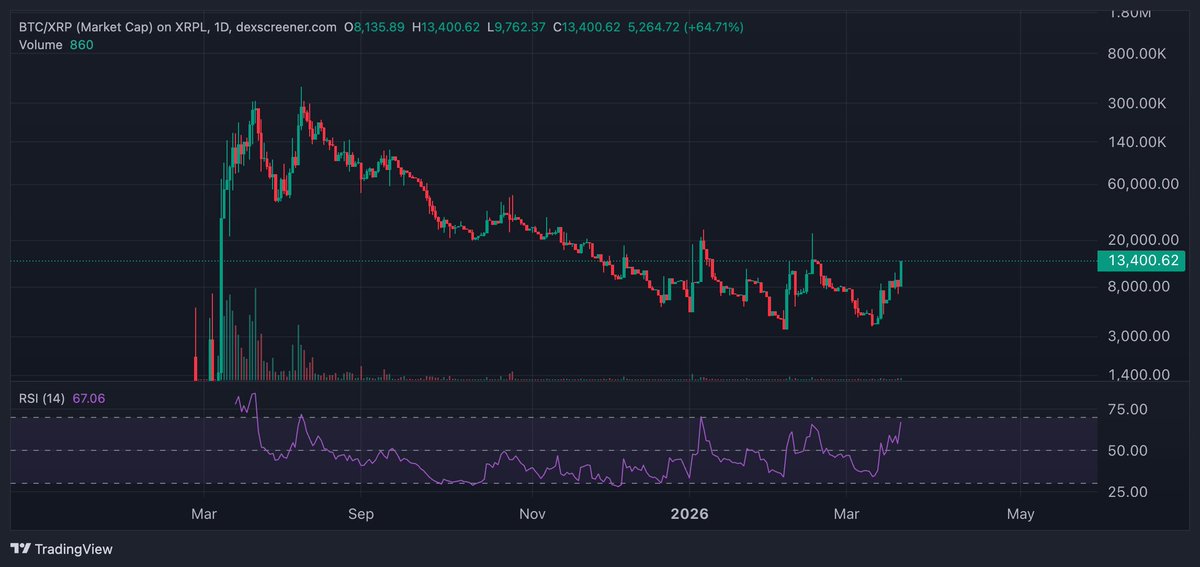Click the RSI 50.00 scale label
The image size is (1200, 567).
[x=1125, y=450]
